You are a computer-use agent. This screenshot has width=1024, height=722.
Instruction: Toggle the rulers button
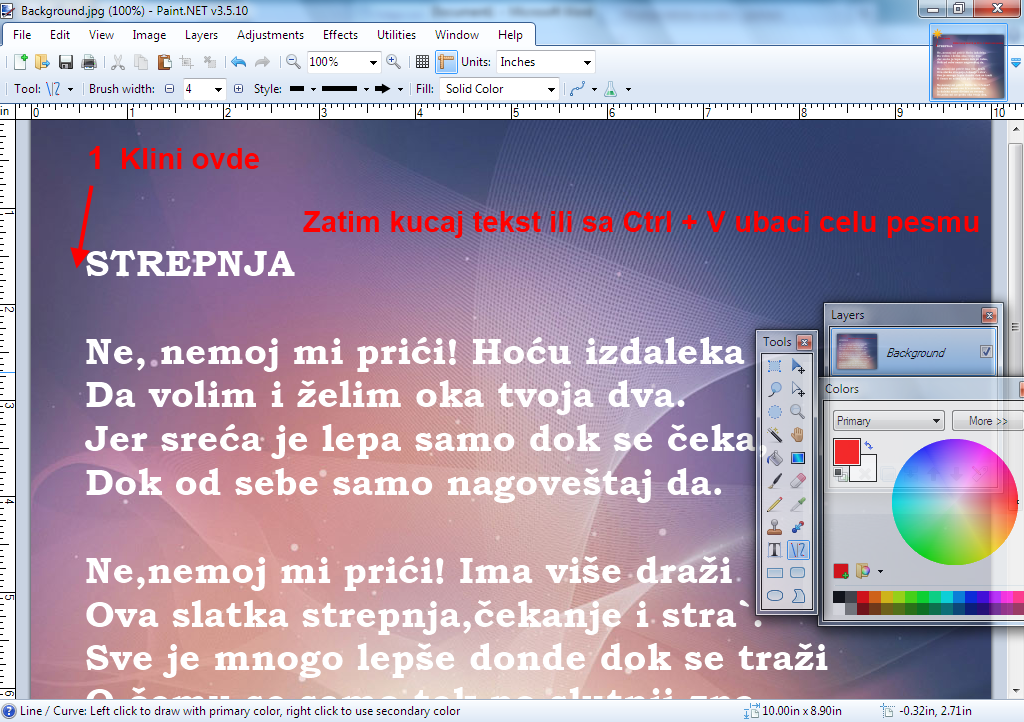coord(446,62)
